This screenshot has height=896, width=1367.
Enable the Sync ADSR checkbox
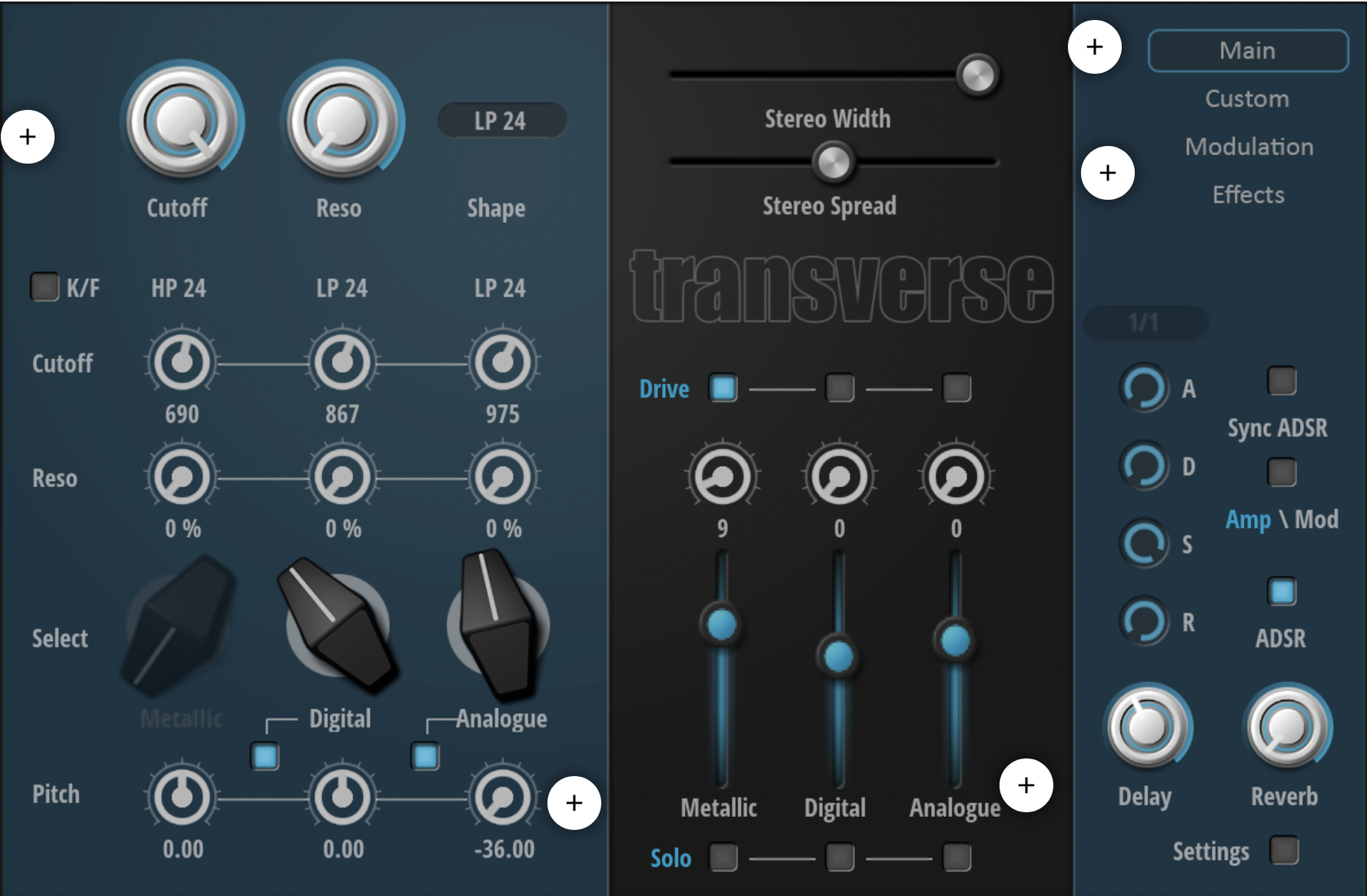1282,380
